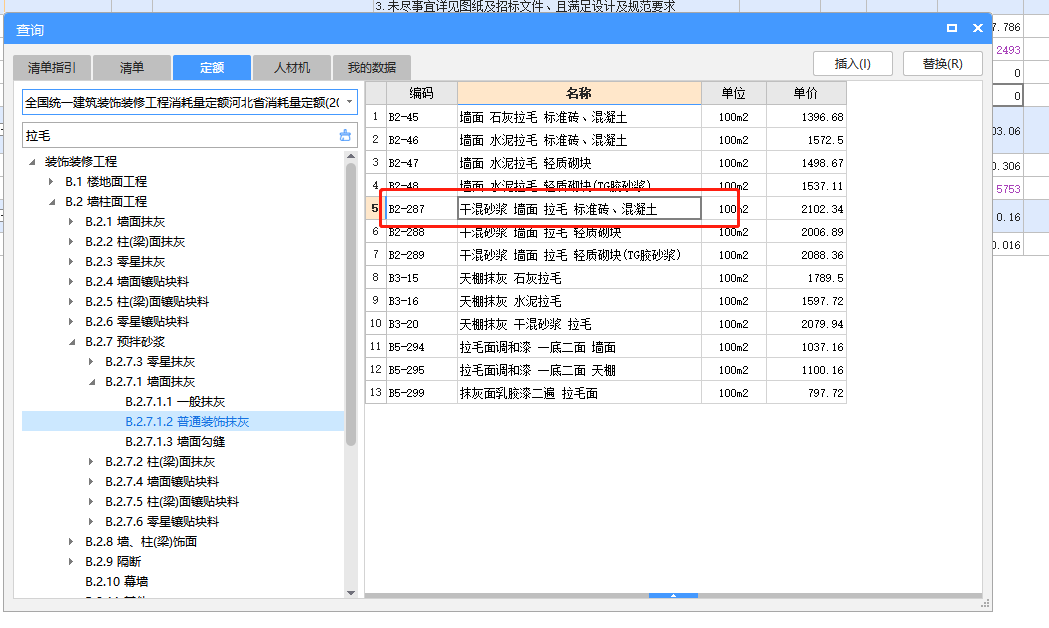Click the 替换(R) button
The width and height of the screenshot is (1049, 628).
[942, 64]
